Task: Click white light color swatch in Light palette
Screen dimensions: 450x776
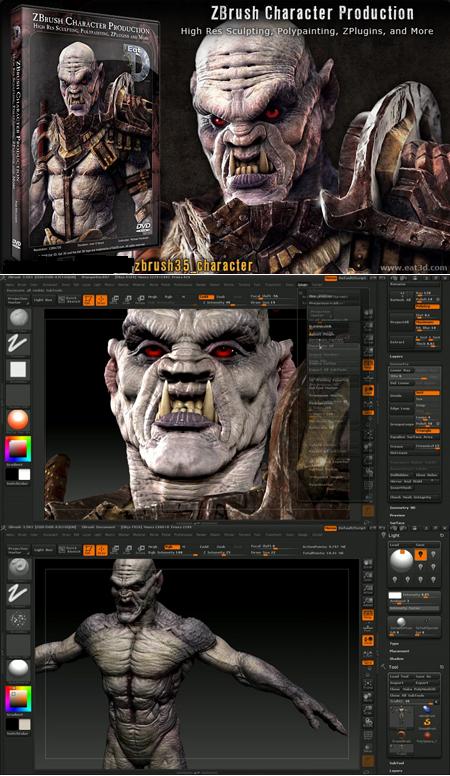Action: click(395, 595)
